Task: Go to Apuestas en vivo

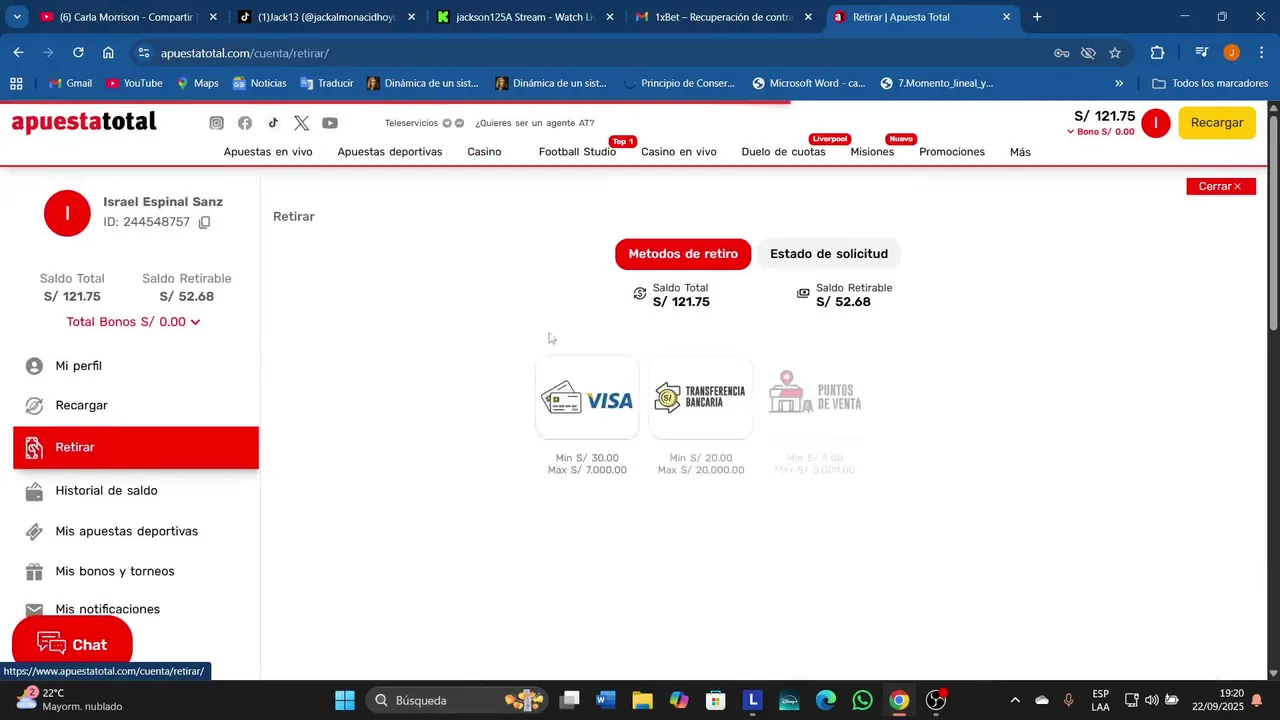Action: point(268,152)
